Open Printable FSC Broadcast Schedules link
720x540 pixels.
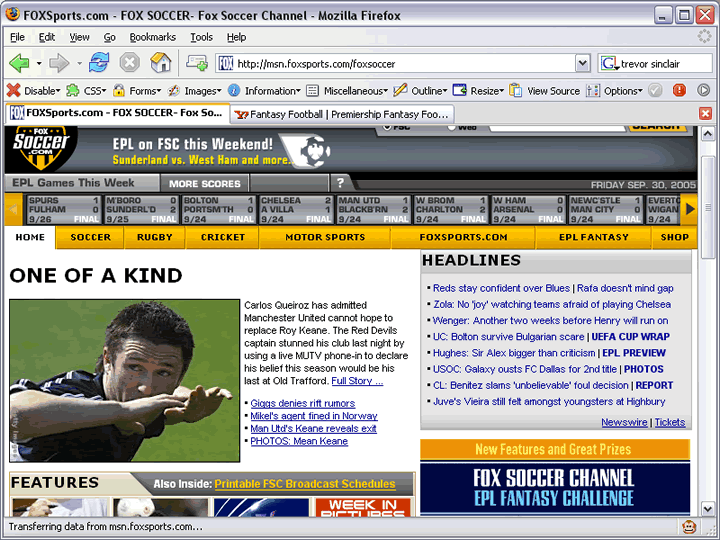[305, 484]
